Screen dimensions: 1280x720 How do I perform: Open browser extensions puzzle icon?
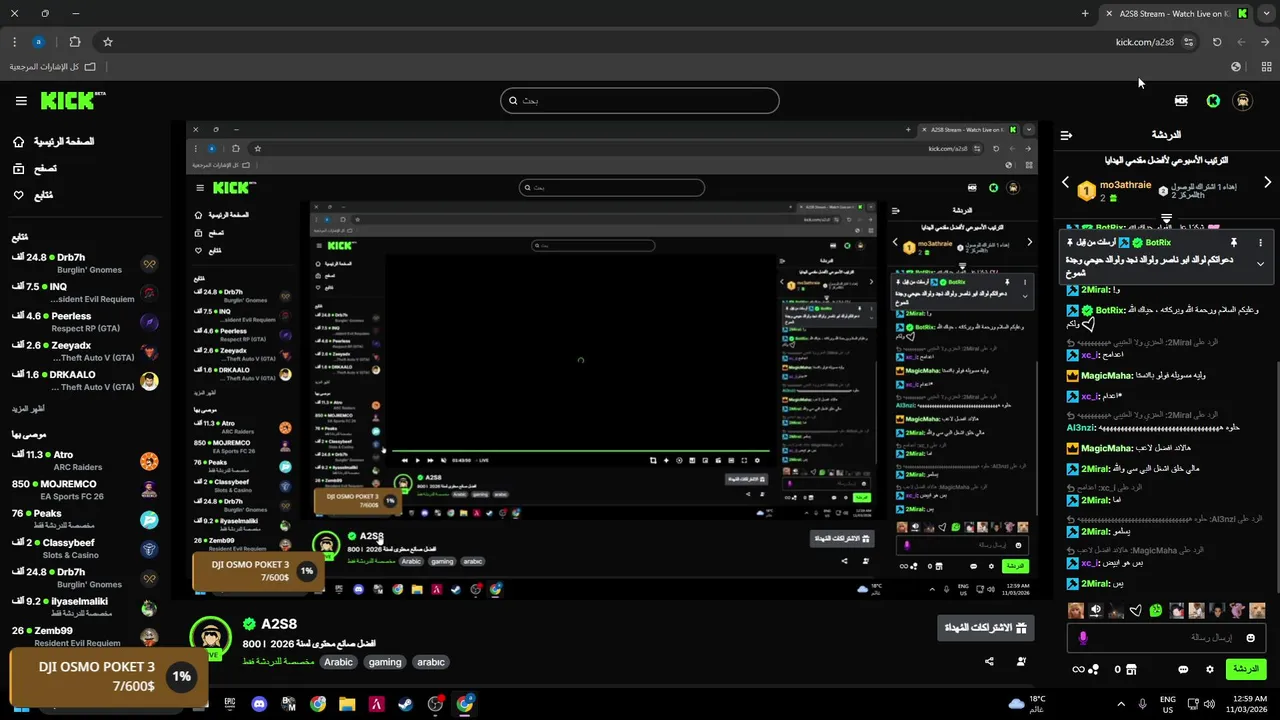[x=75, y=42]
